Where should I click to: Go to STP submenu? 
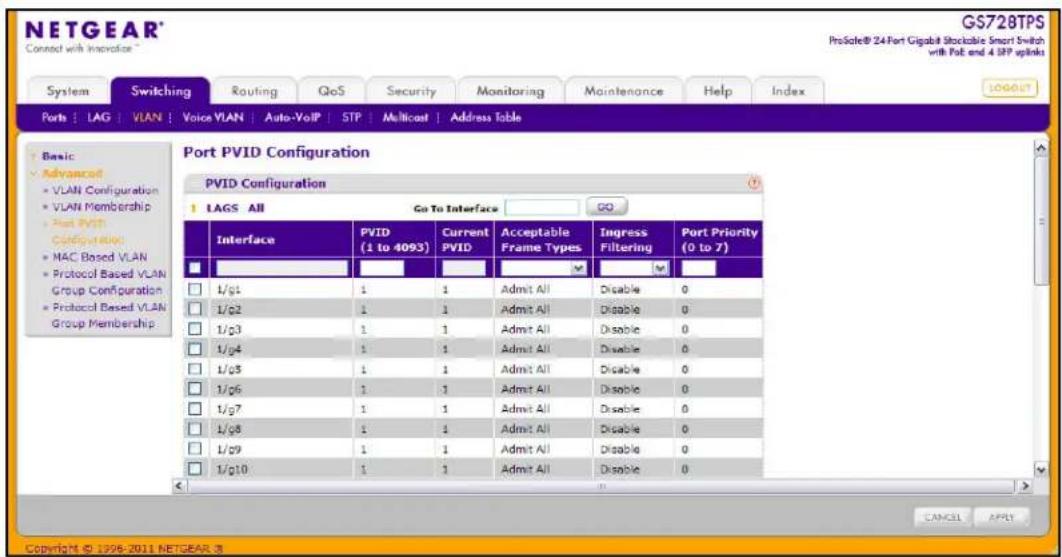[352, 117]
